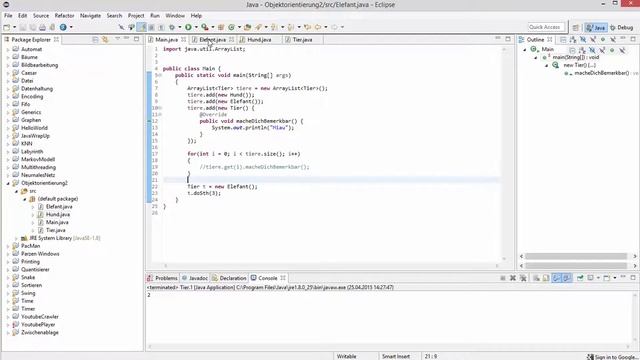Click the Sign in to Google icon
Image resolution: width=640 pixels, height=360 pixels.
point(590,357)
